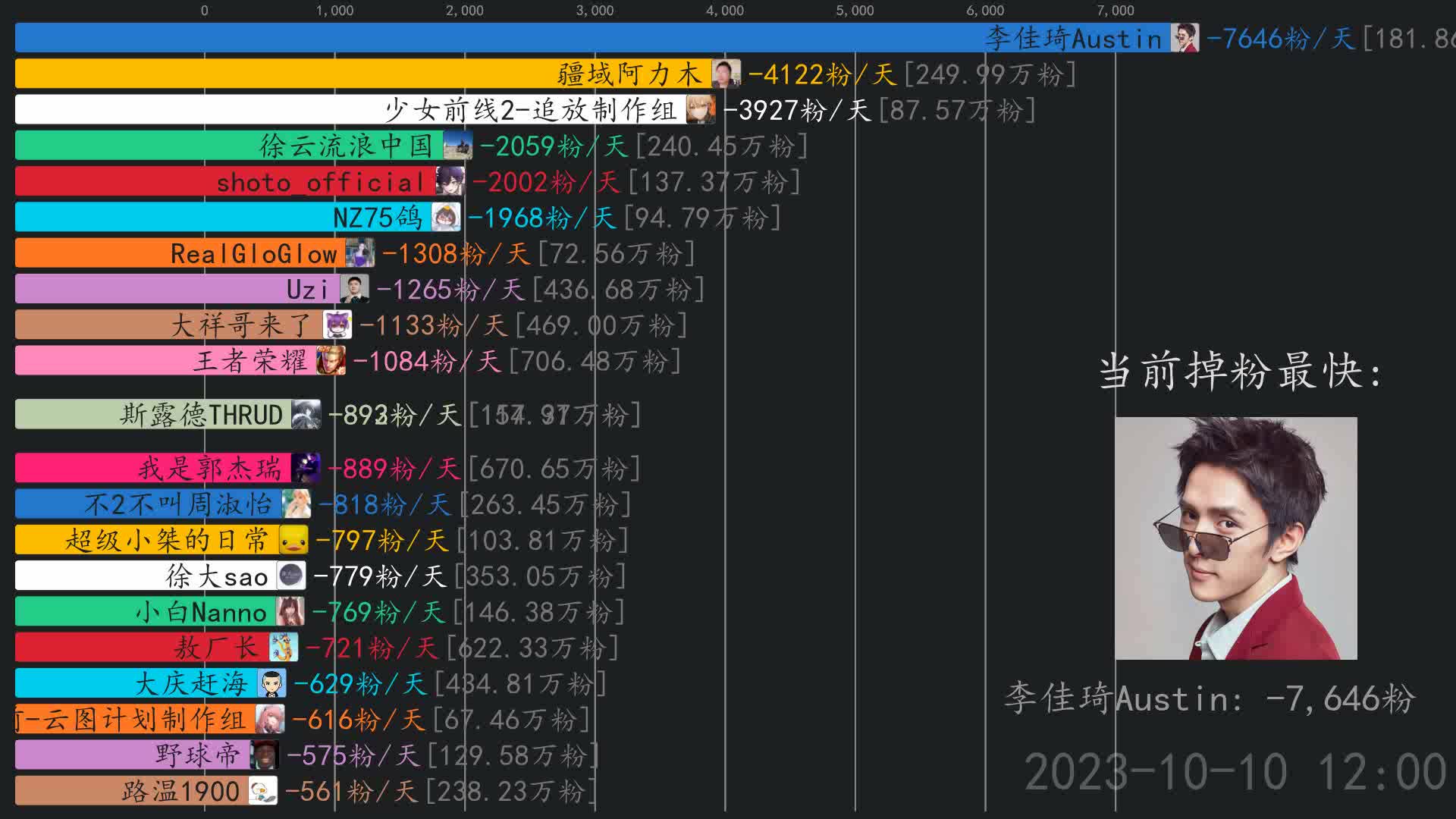Click the -1133粉/天 value text
This screenshot has height=819, width=1456.
(x=433, y=325)
